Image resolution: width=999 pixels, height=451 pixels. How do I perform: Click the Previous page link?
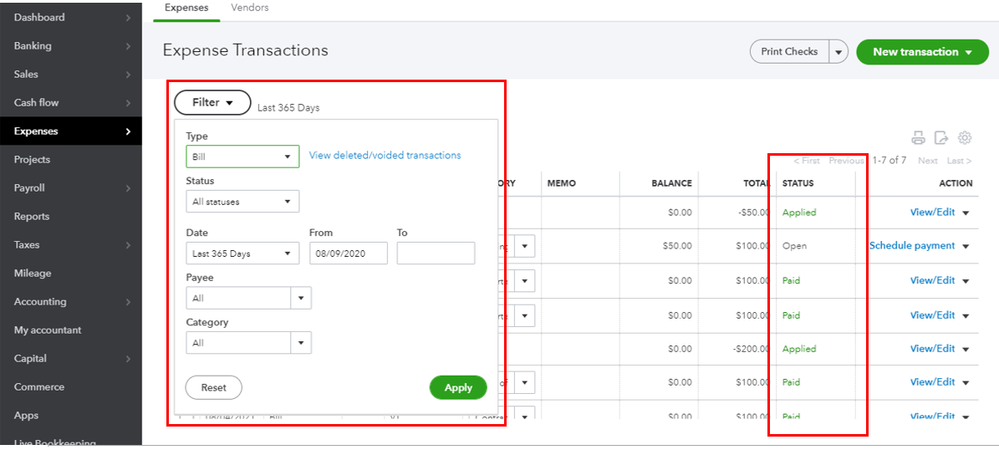[846, 161]
